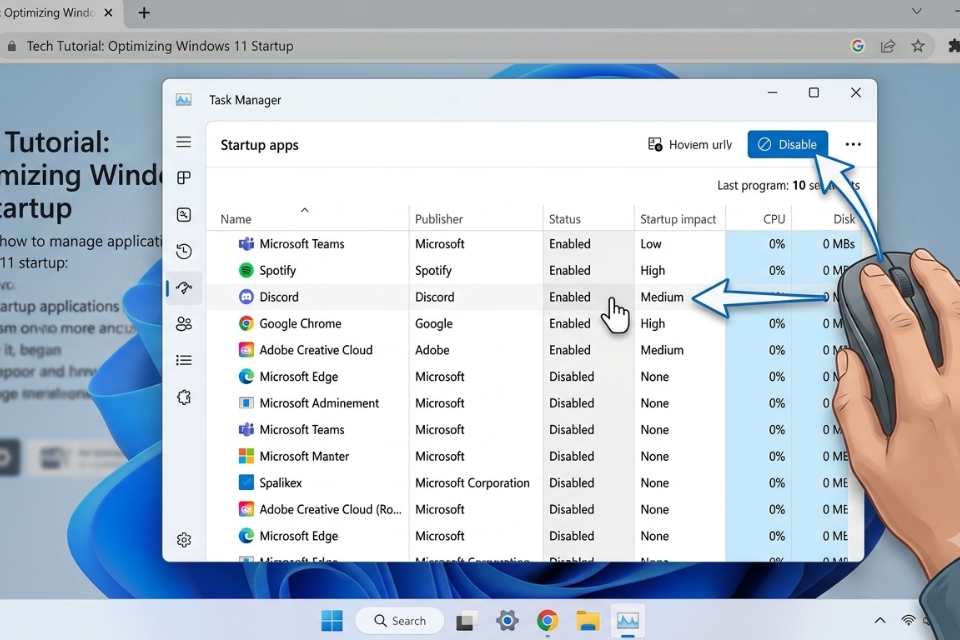Launch Settings gear from the taskbar
The width and height of the screenshot is (960, 640).
507,621
